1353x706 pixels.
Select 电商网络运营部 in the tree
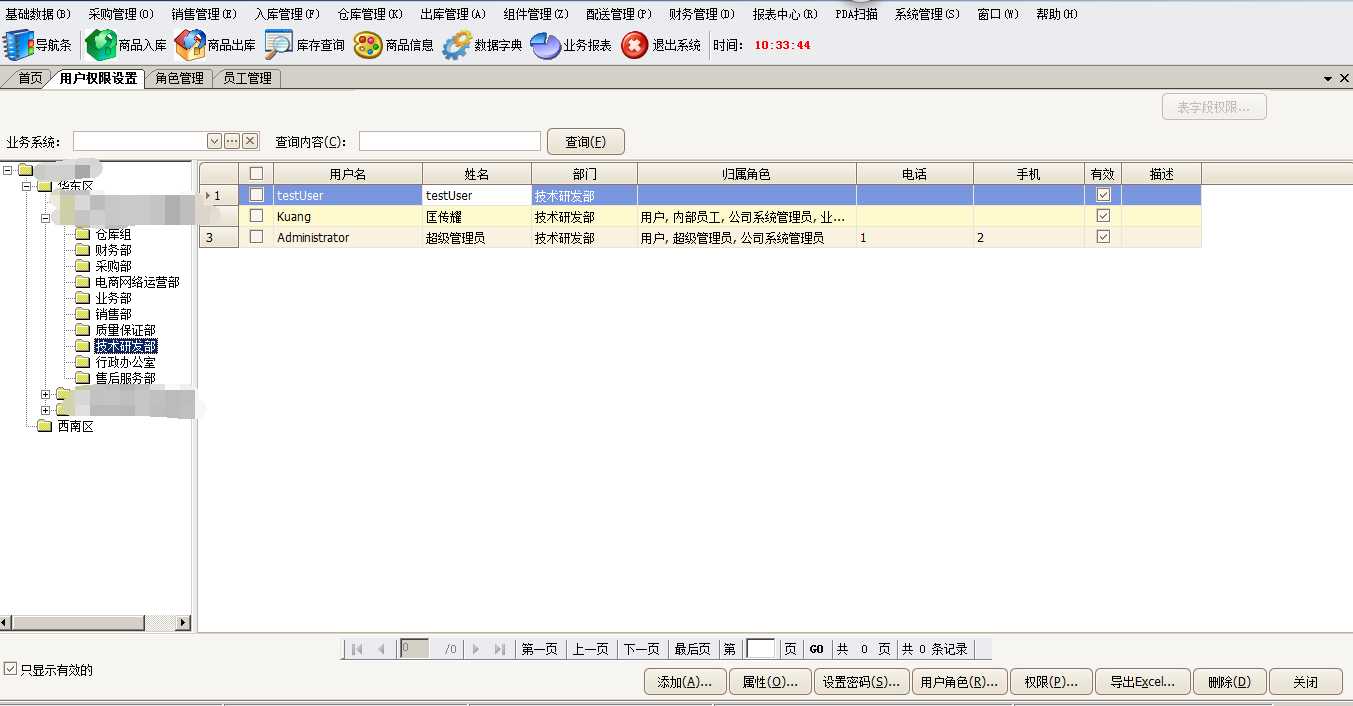pyautogui.click(x=137, y=282)
